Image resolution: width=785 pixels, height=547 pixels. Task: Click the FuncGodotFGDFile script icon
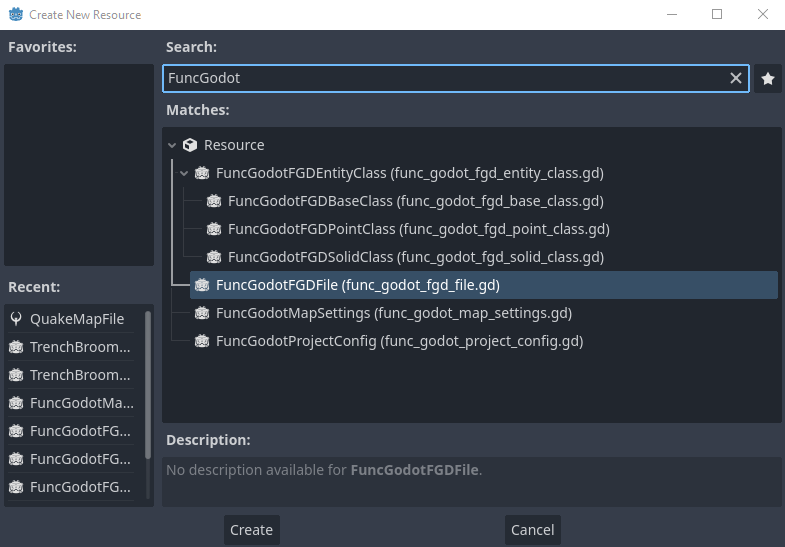(202, 285)
